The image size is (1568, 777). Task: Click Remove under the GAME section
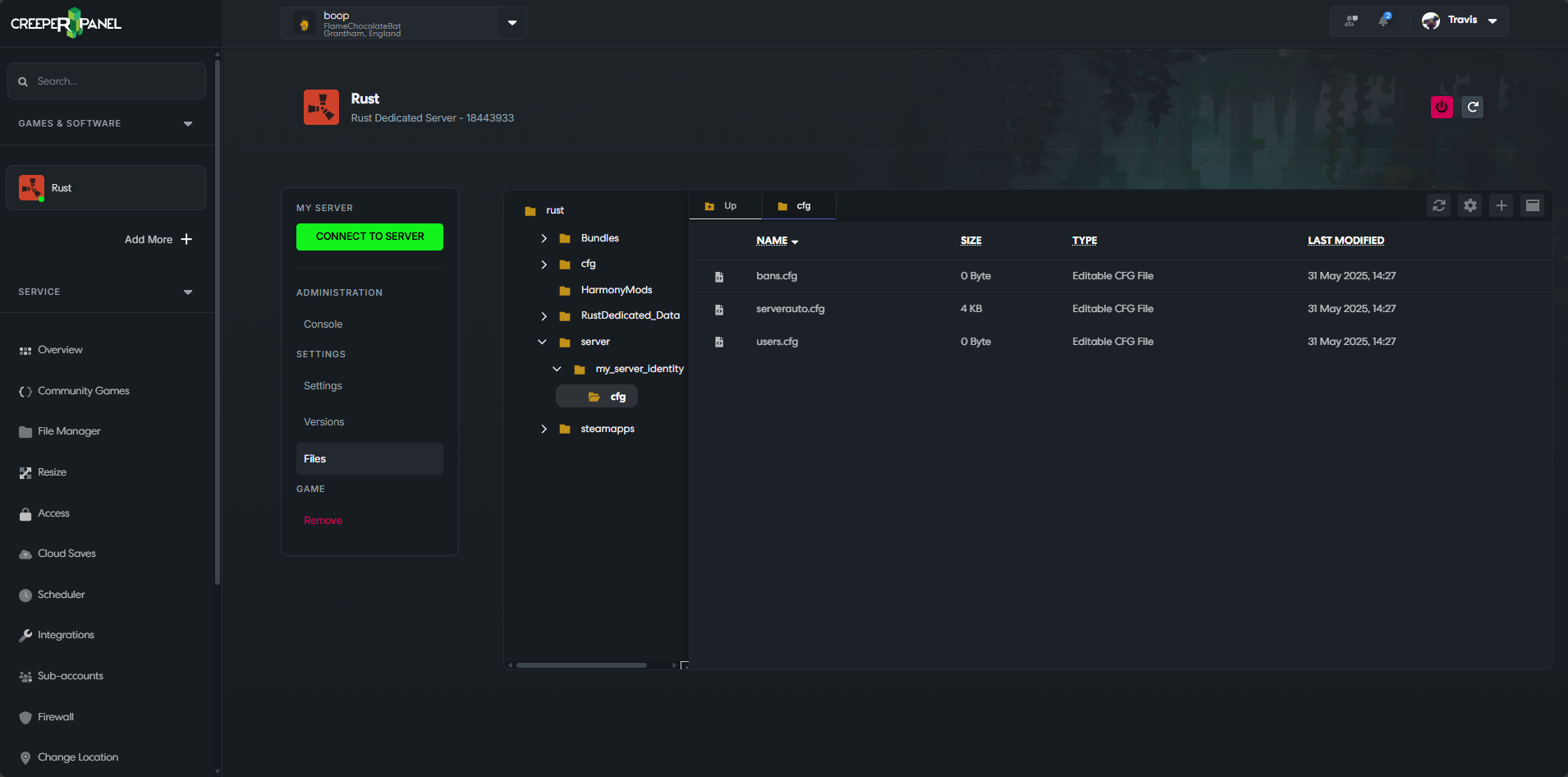point(323,520)
